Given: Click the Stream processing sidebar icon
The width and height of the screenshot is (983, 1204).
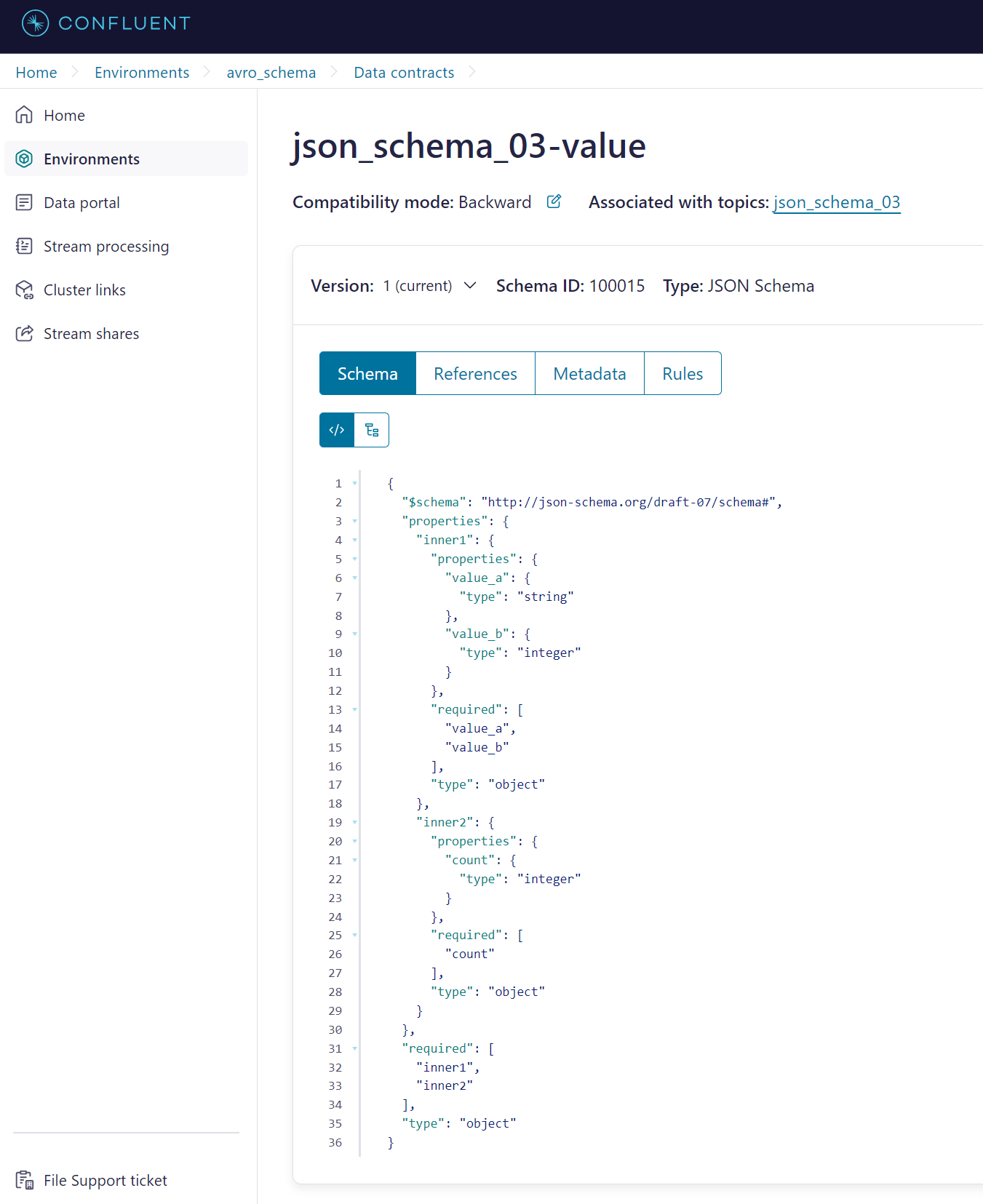Looking at the screenshot, I should point(24,246).
